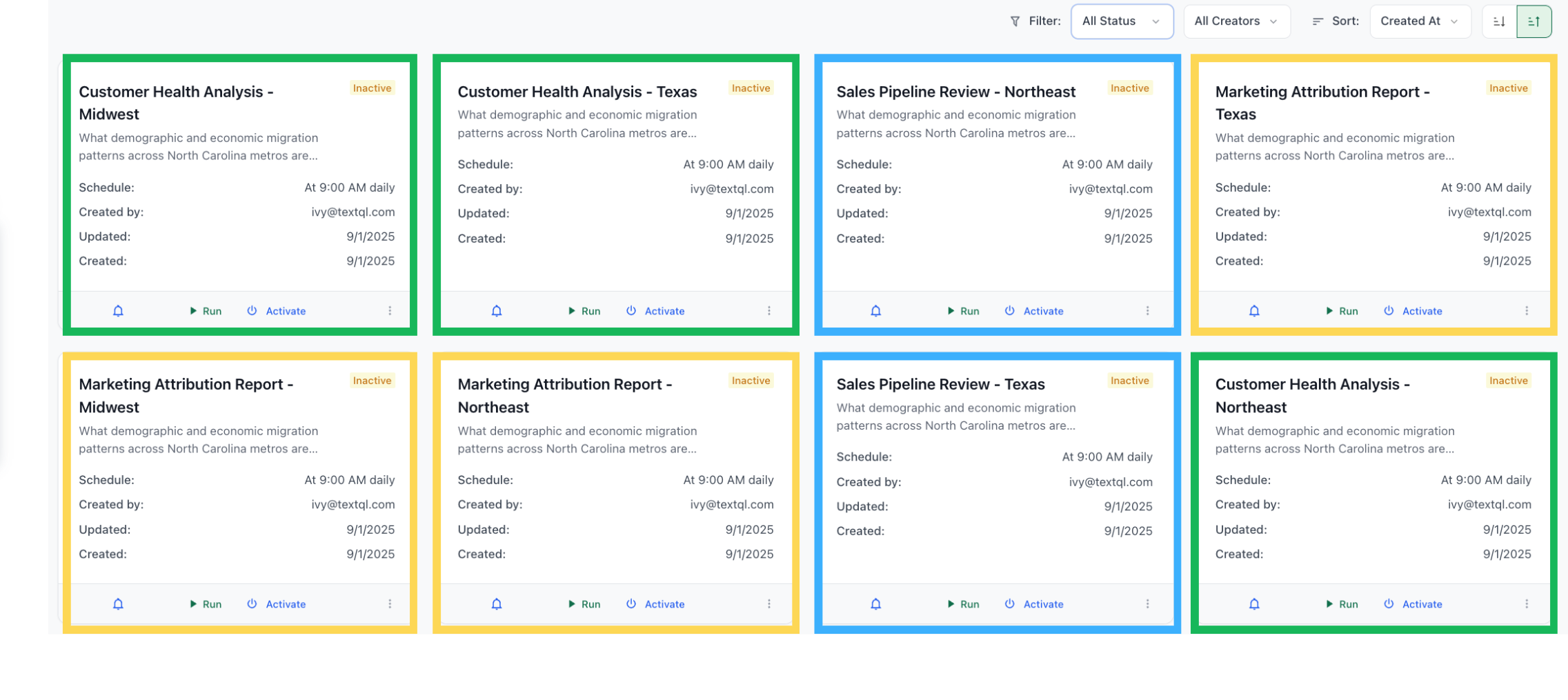
Task: Open three-dot menu on Marketing Attribution Report - Midwest
Action: 390,604
